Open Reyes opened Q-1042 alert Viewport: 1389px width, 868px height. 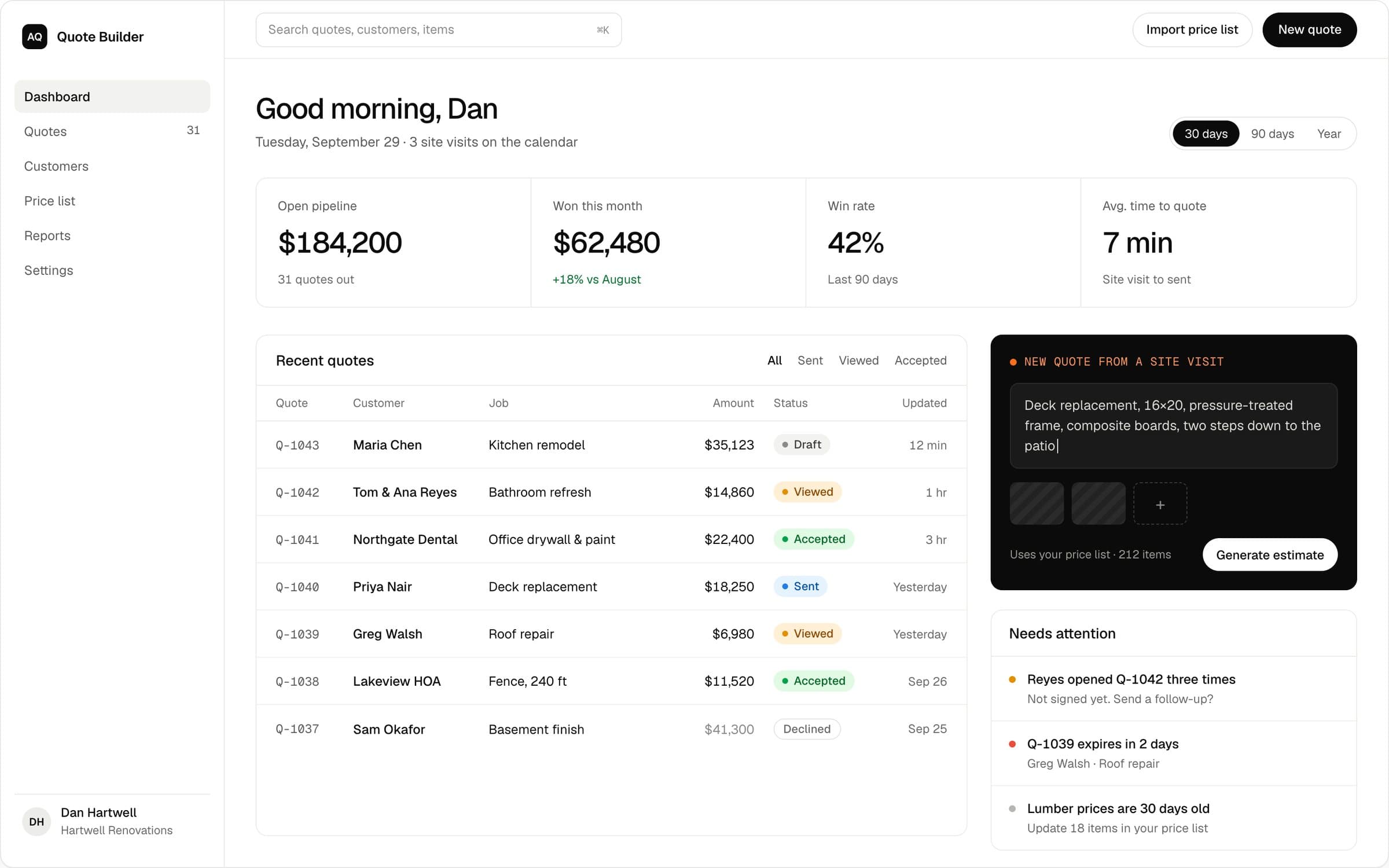pos(1173,689)
